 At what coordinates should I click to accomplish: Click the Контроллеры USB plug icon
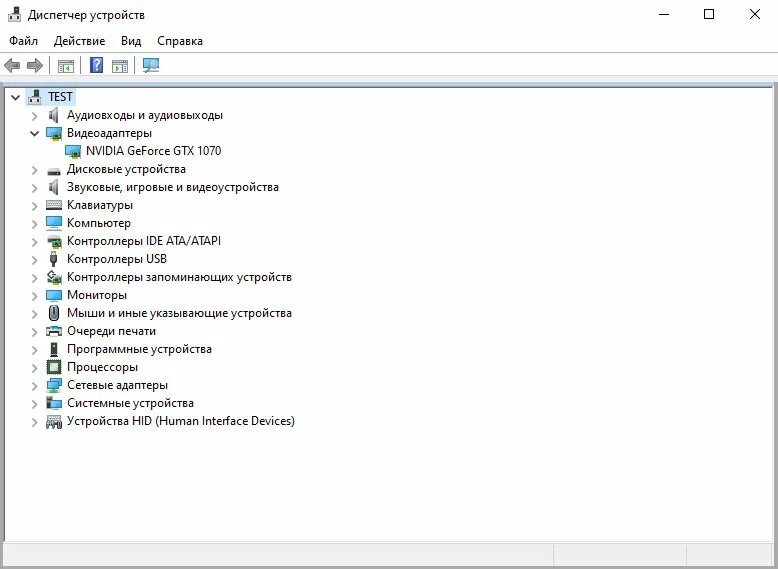click(54, 259)
